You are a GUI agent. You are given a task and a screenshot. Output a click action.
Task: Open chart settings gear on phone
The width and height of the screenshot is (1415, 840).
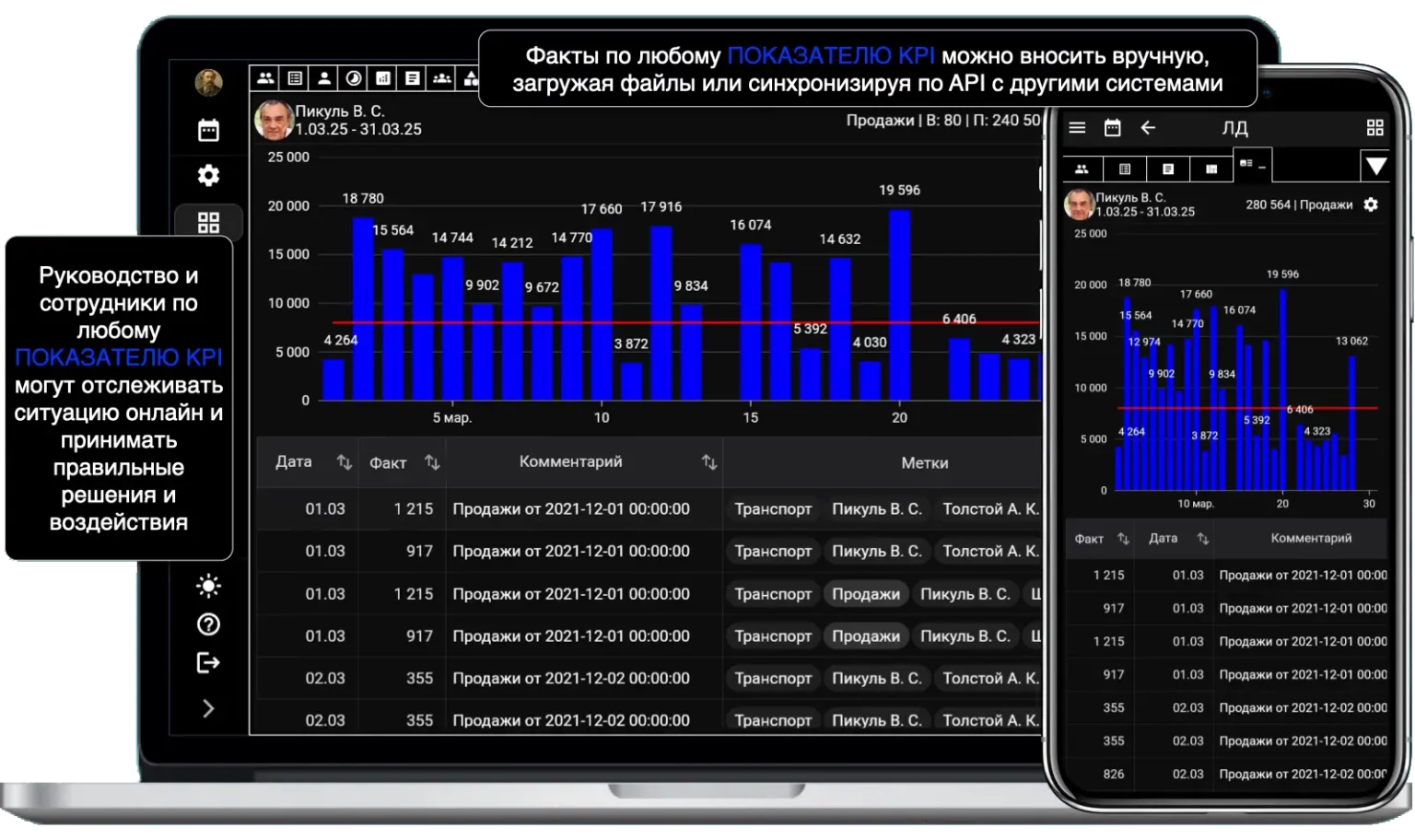1371,204
